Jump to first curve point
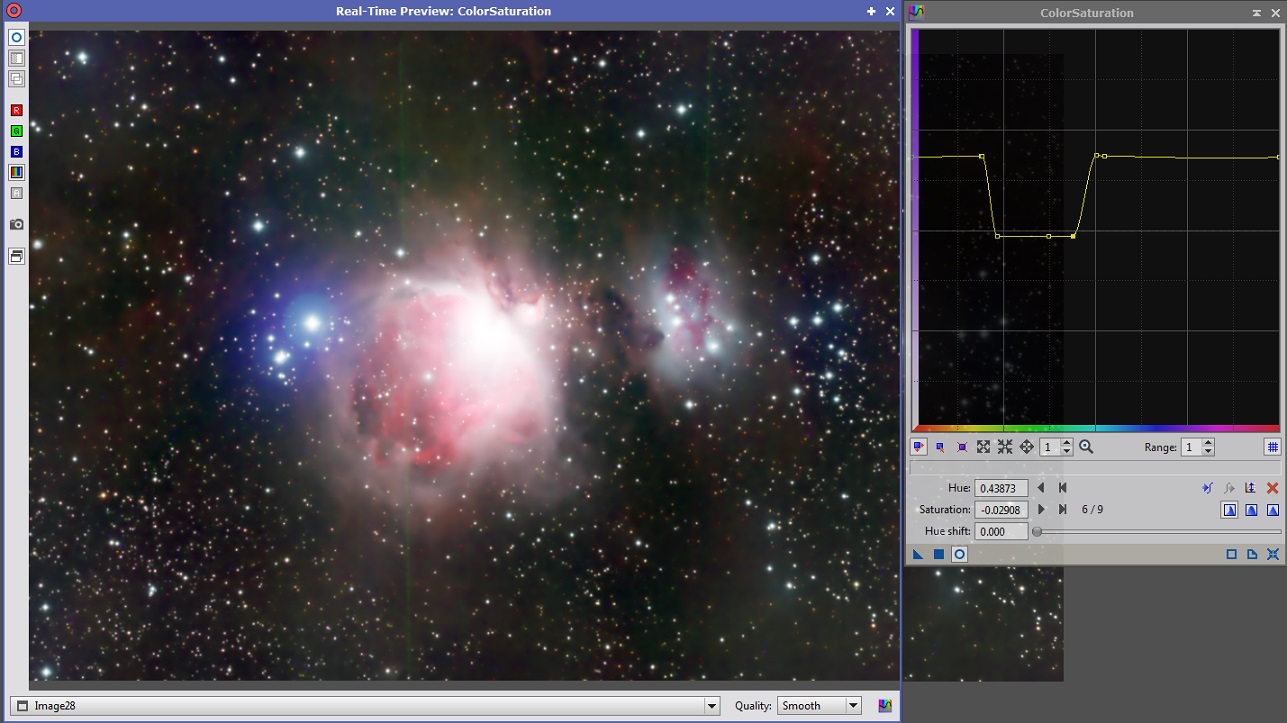 [1062, 488]
